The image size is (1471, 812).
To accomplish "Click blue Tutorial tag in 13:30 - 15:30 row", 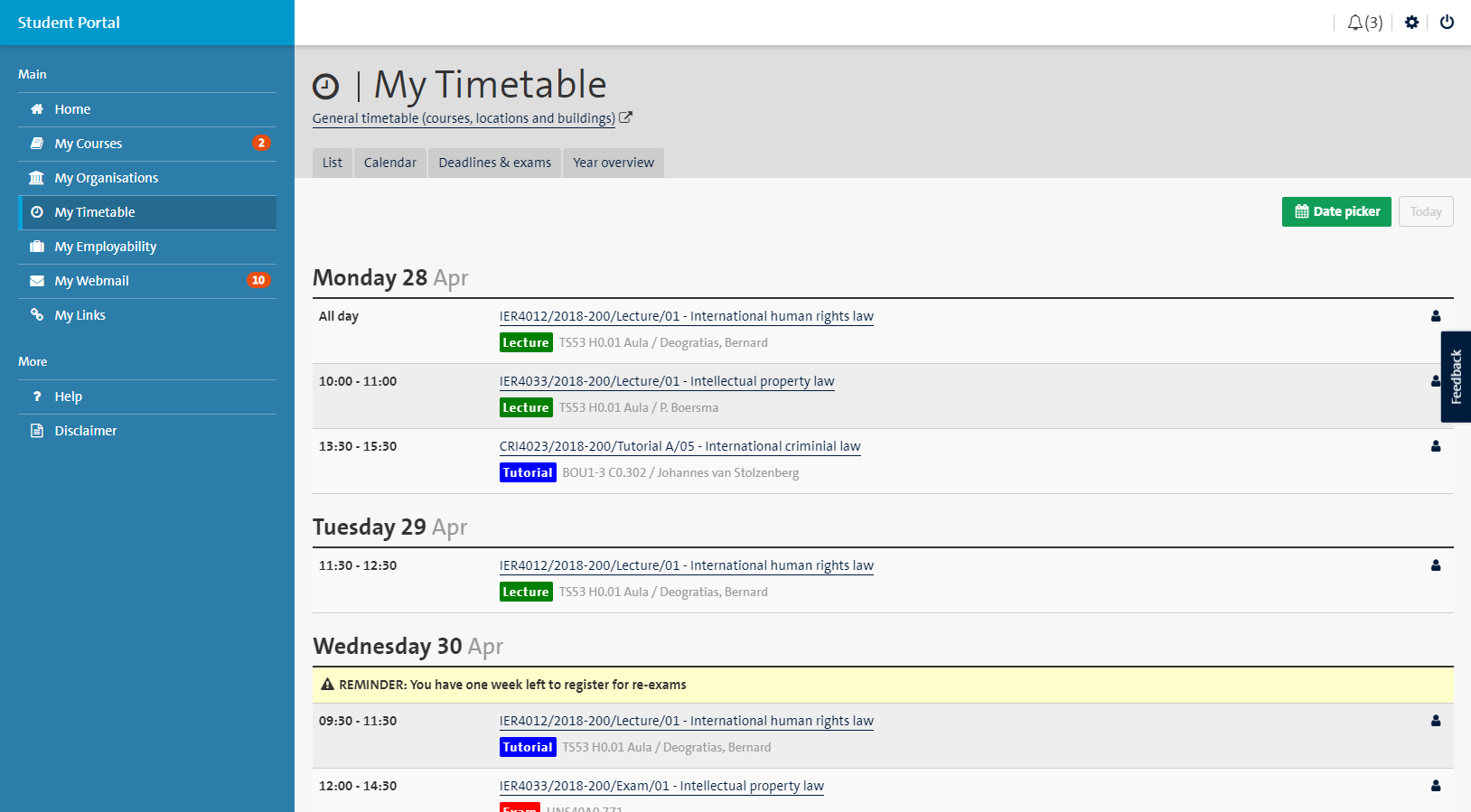I will pos(528,472).
